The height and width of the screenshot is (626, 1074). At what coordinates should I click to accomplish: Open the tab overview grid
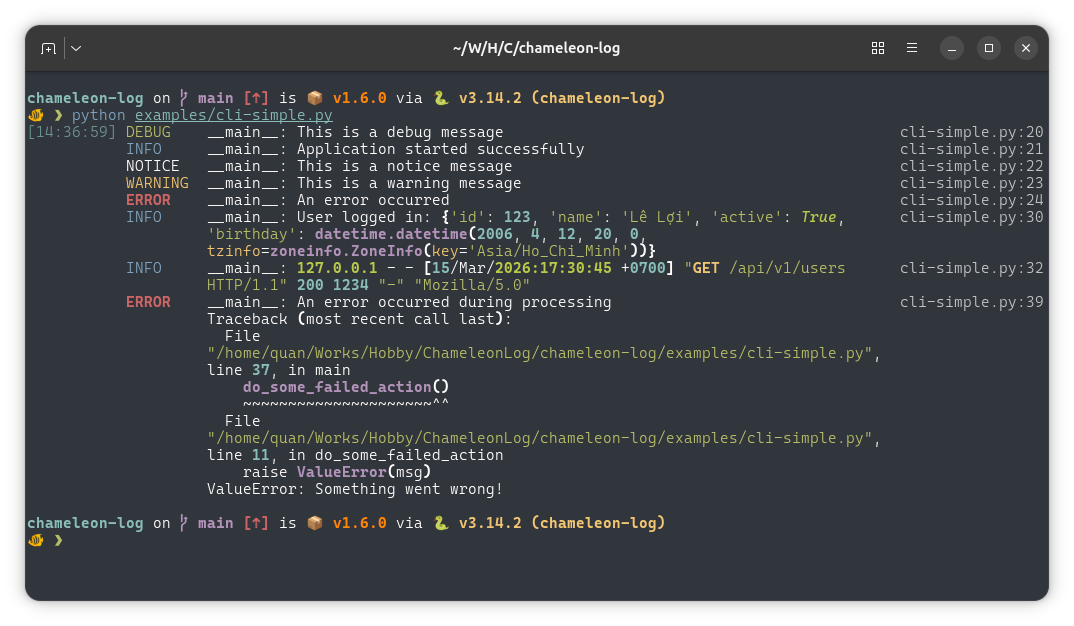(x=877, y=48)
